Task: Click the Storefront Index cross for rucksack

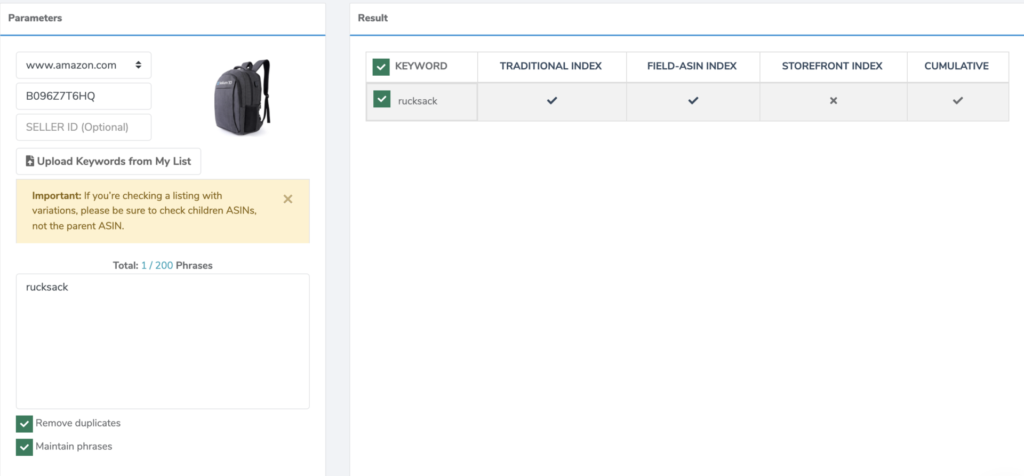Action: click(832, 101)
